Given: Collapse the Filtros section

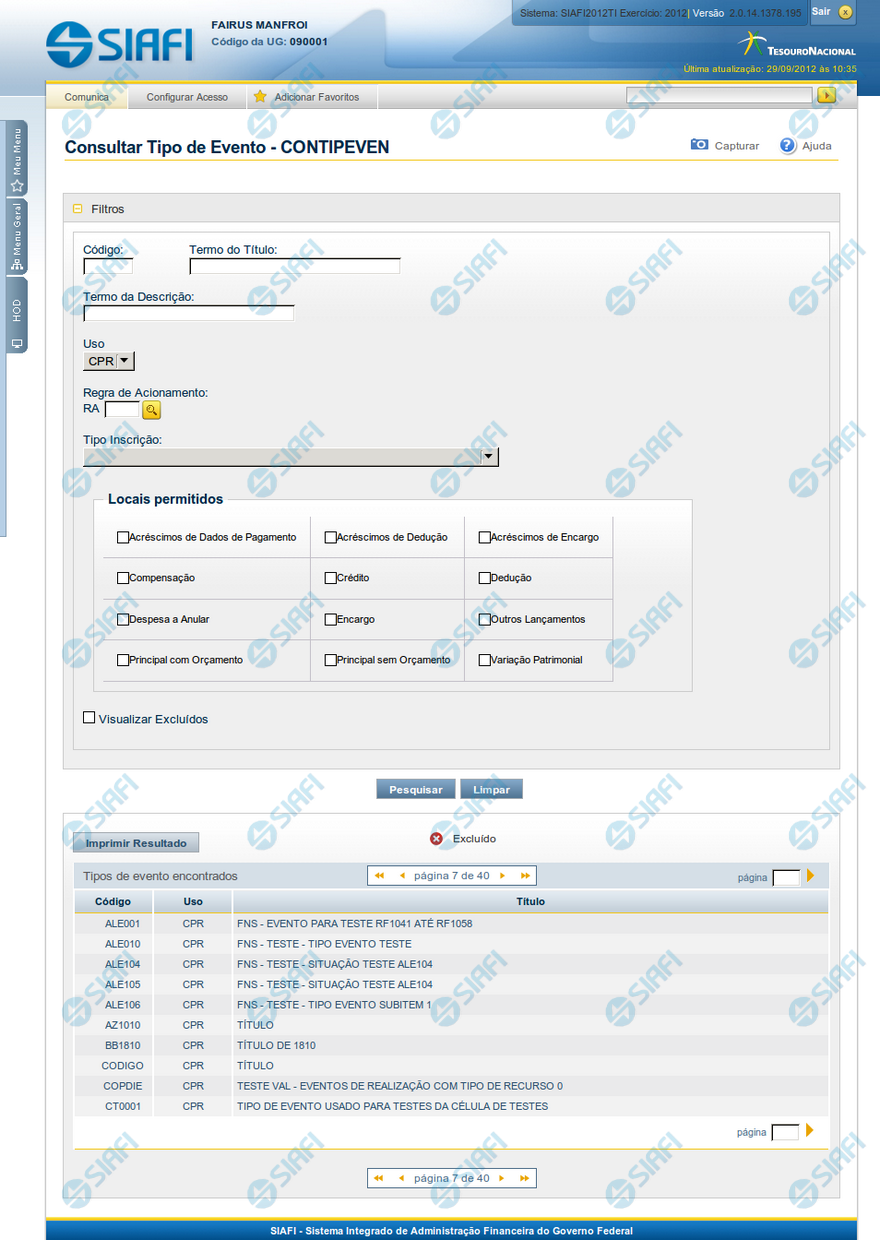Looking at the screenshot, I should click(78, 209).
